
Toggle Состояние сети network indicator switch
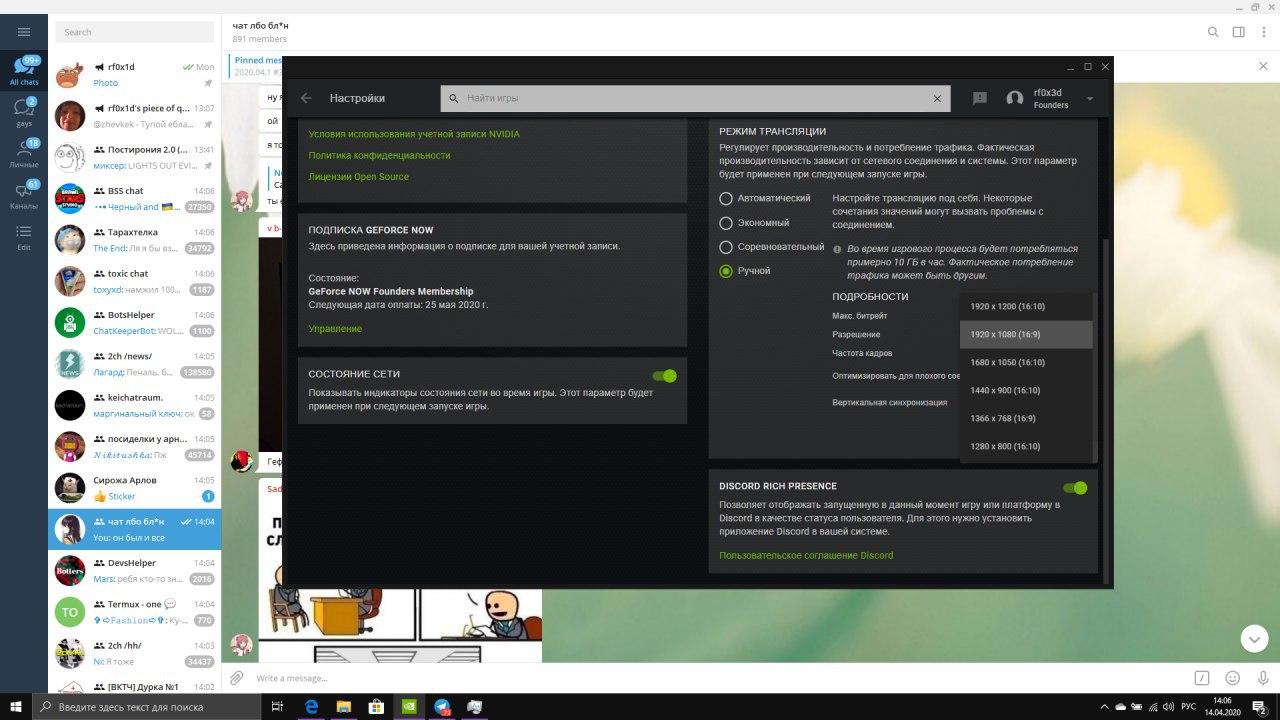[x=664, y=376]
